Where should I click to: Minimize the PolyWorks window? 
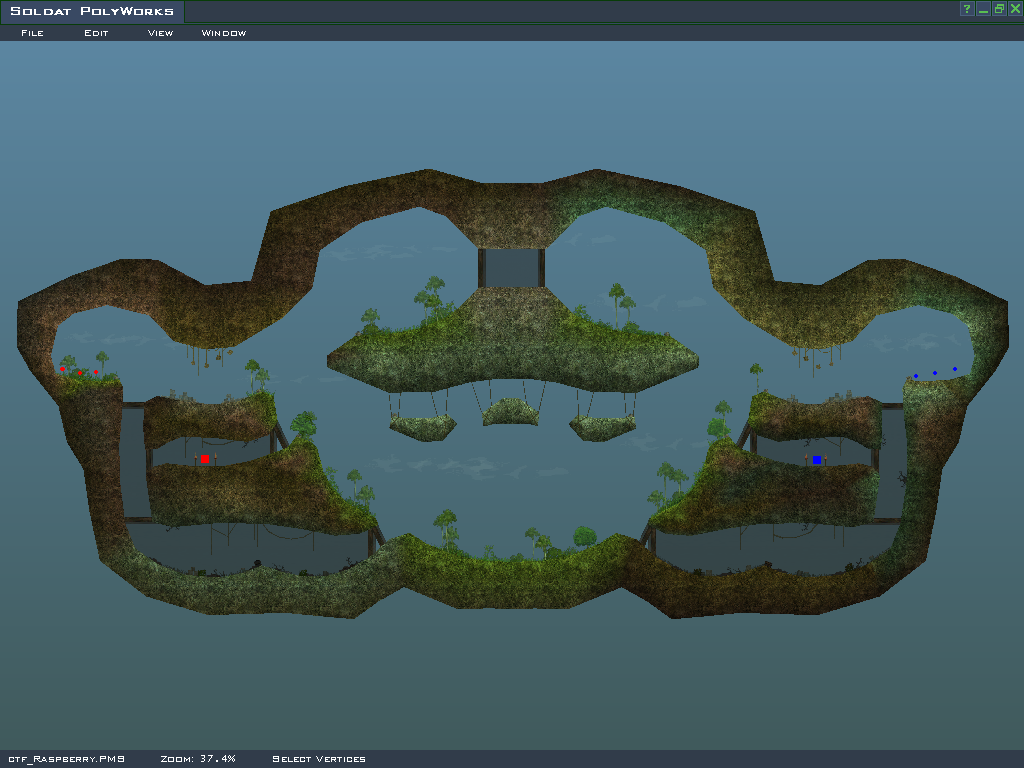[x=983, y=9]
